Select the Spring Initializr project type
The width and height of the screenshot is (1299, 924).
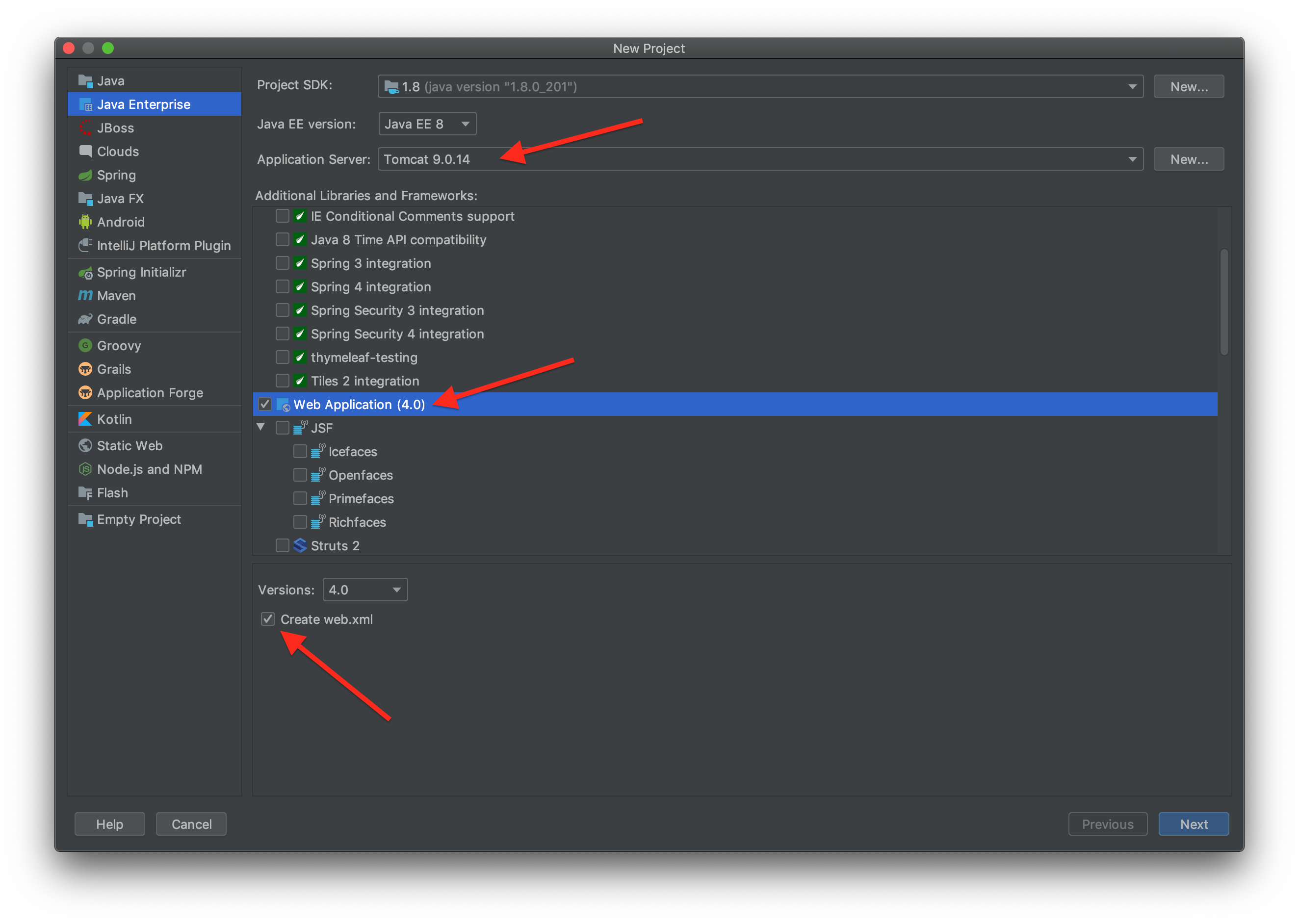point(141,272)
